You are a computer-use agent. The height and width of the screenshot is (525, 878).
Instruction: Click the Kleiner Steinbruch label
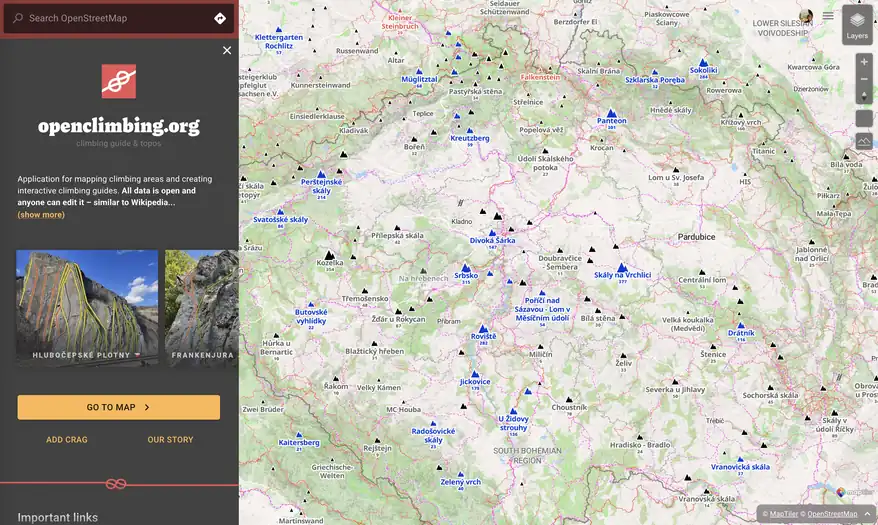click(400, 22)
